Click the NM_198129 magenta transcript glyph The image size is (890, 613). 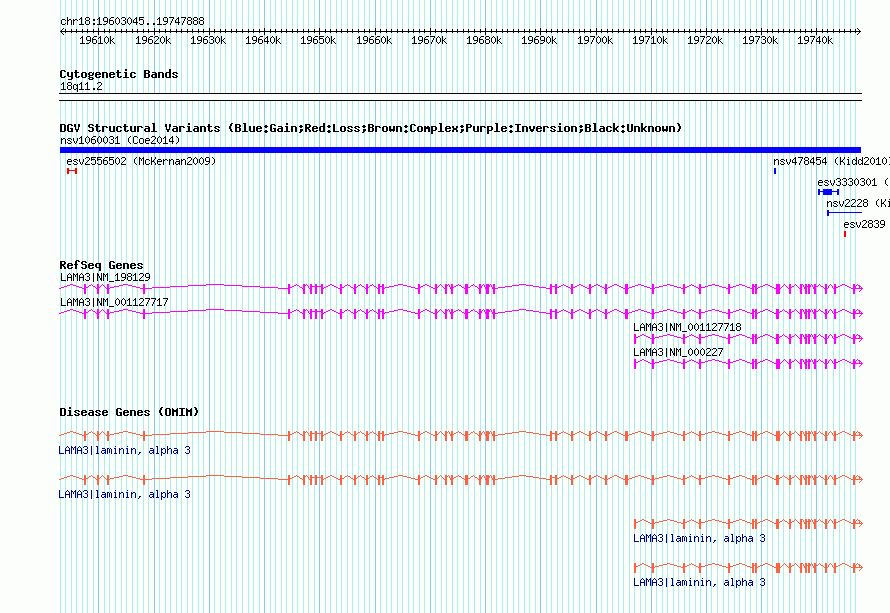pos(461,288)
